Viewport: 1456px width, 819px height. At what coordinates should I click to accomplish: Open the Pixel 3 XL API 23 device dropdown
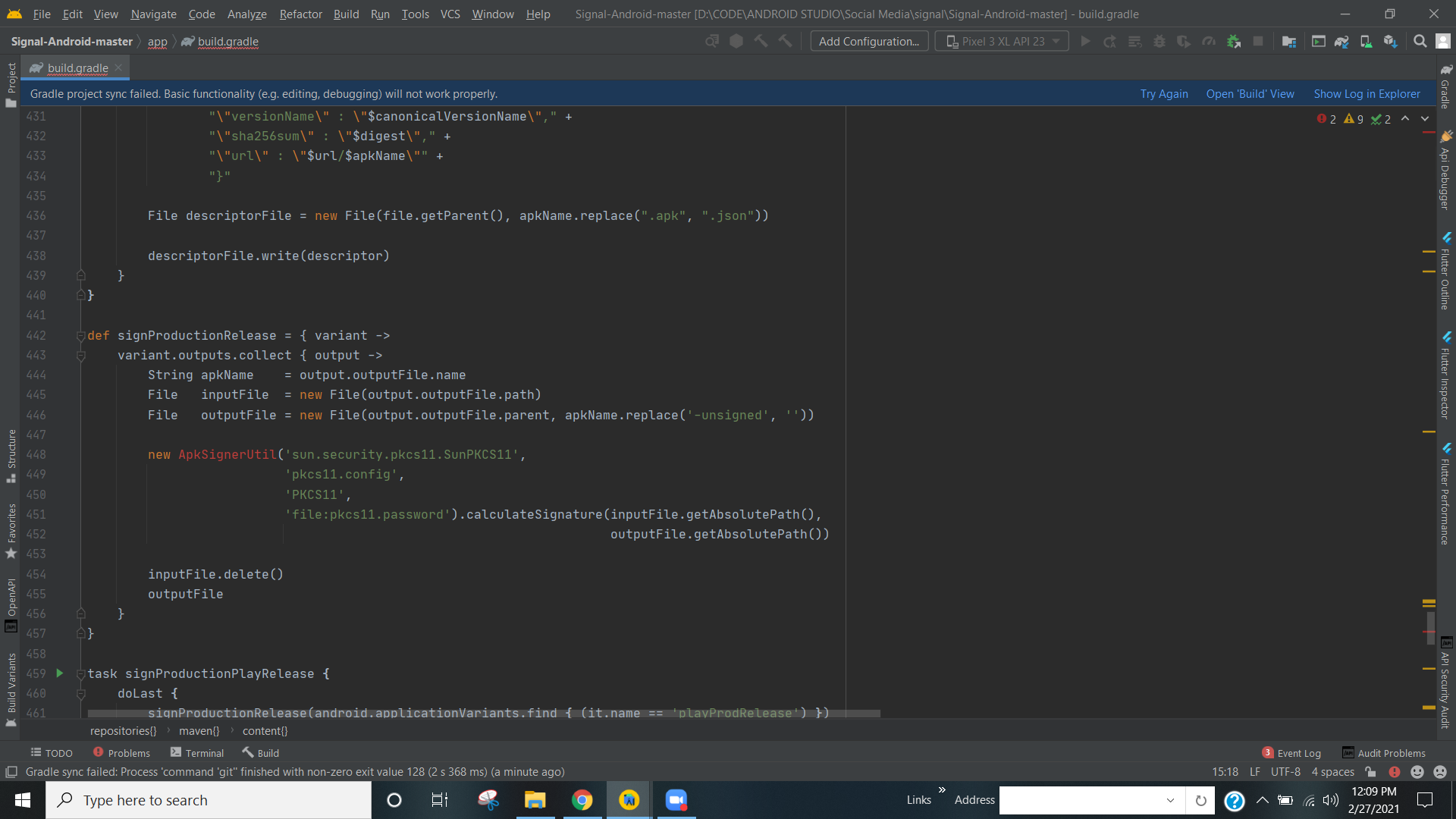[1002, 41]
